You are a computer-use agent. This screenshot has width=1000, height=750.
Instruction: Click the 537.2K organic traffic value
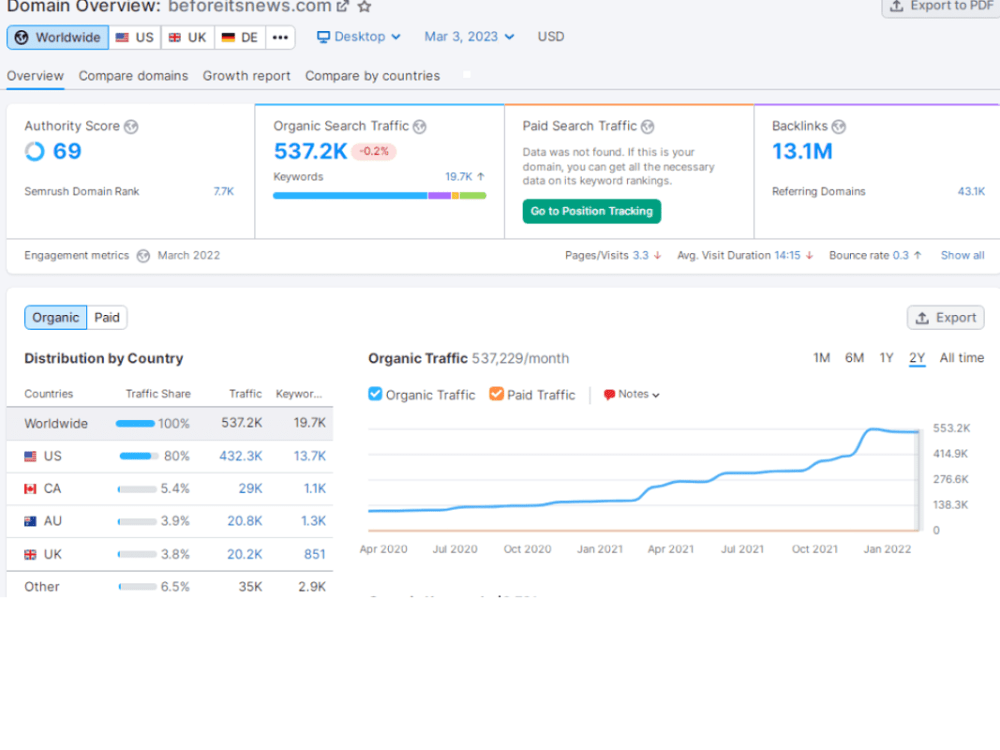[x=310, y=152]
